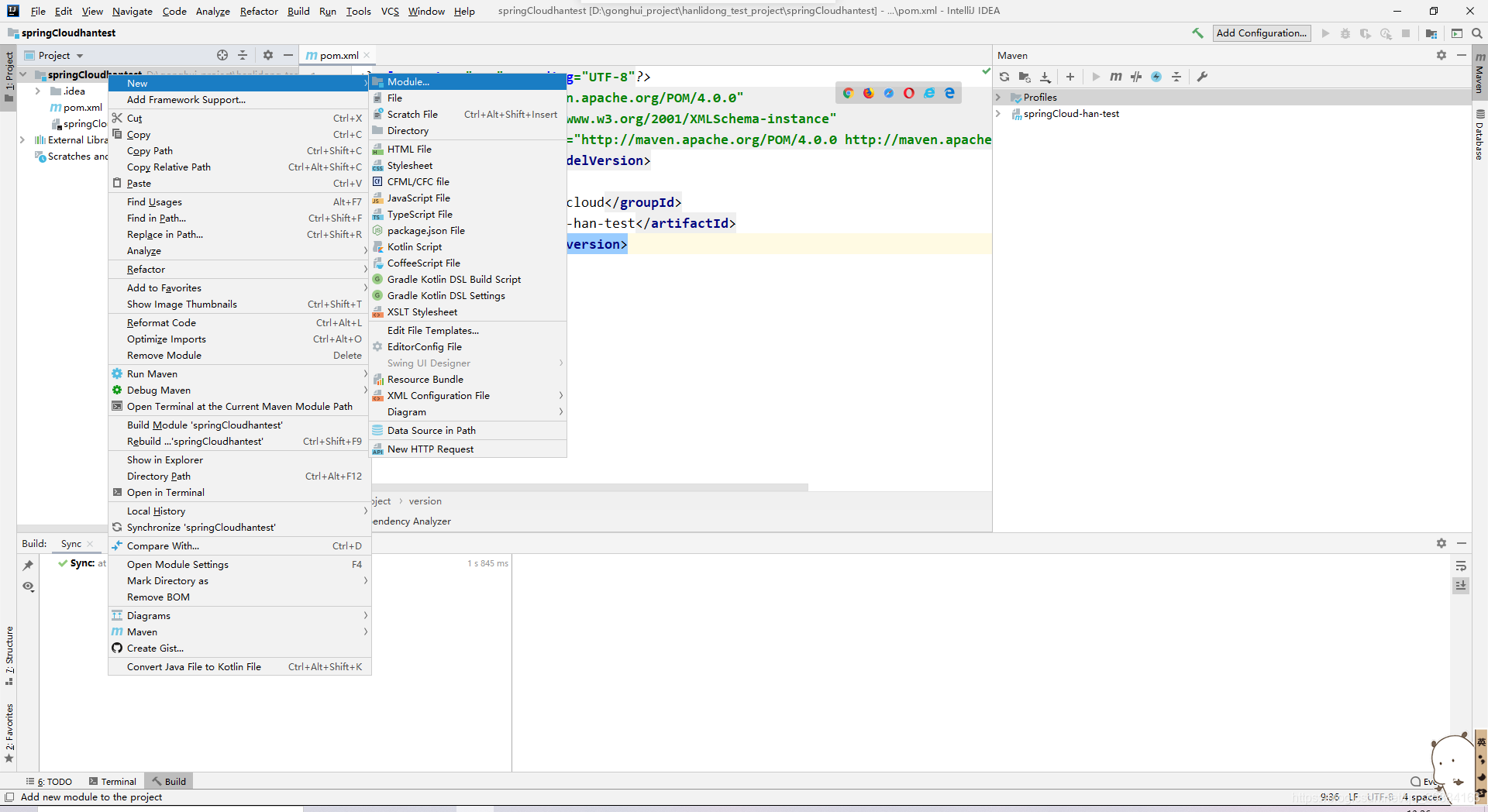Open Maven panel gear options
The image size is (1488, 812).
click(1441, 55)
